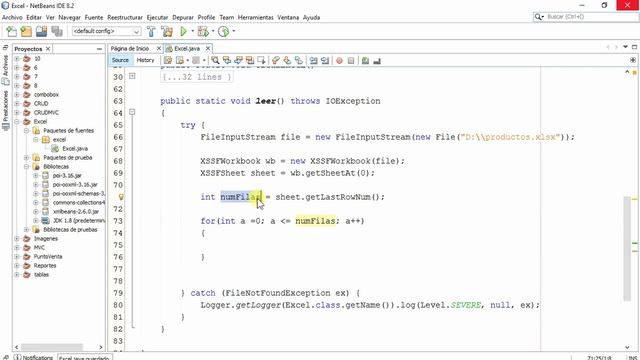Toggle Rectangular Selection icon in editor toolbar
The height and width of the screenshot is (360, 640).
(x=261, y=60)
